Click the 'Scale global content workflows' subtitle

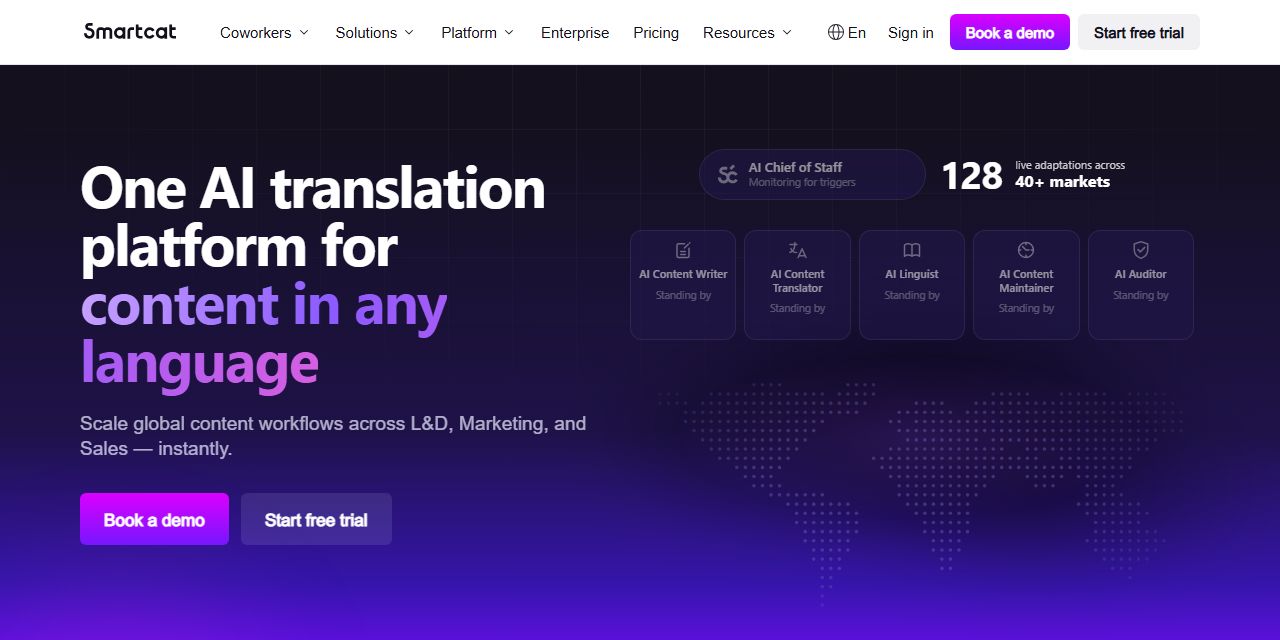point(333,436)
